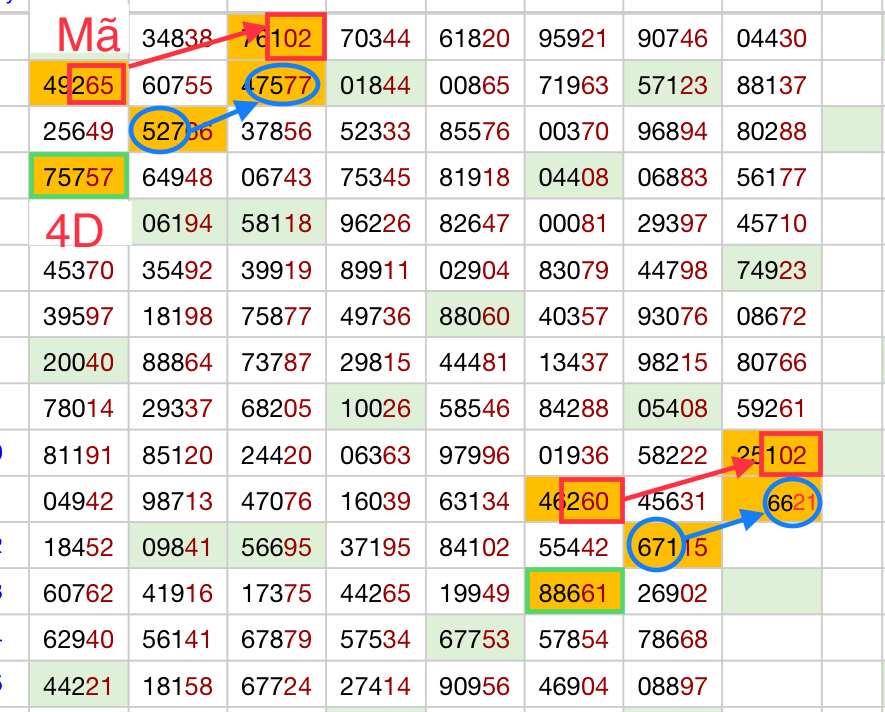The height and width of the screenshot is (712, 885).
Task: Click the cell containing 44221
Action: [x=78, y=686]
